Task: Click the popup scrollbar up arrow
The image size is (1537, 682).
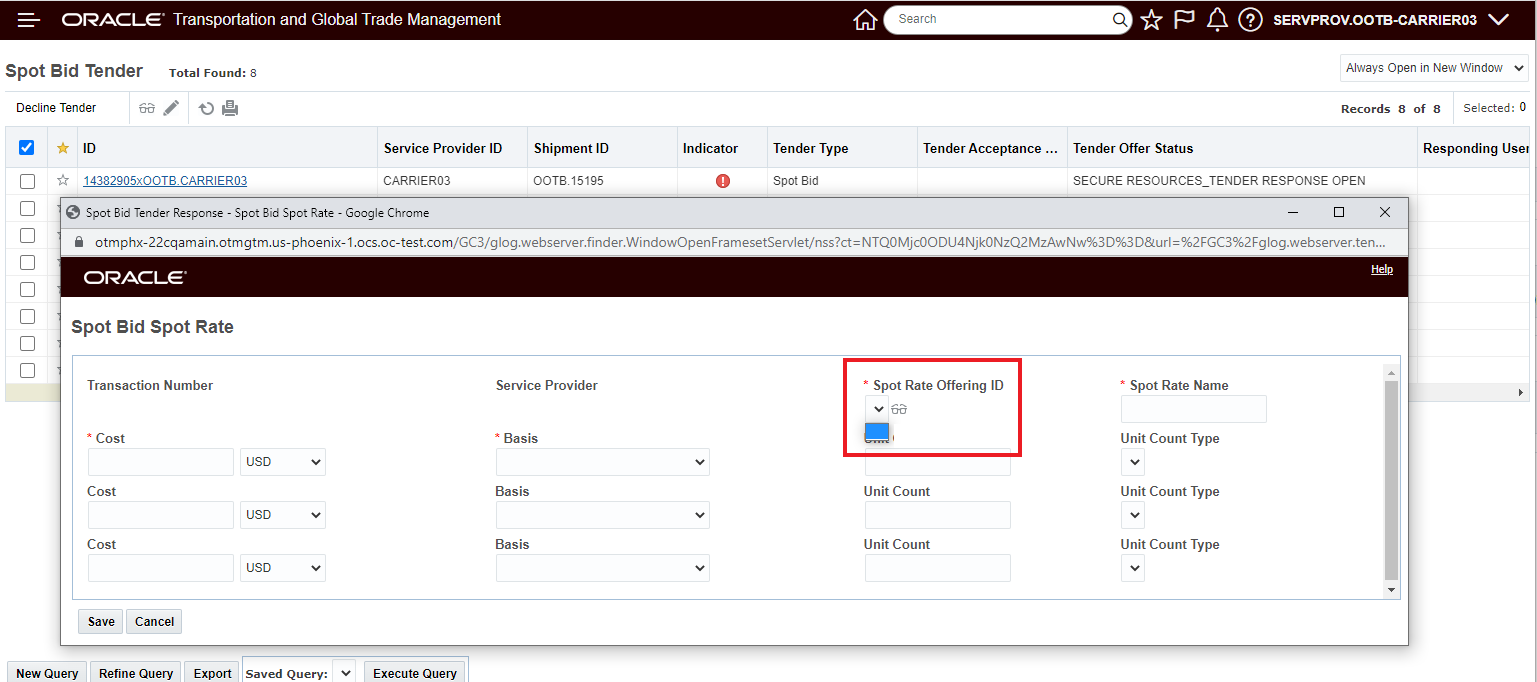Action: (x=1391, y=372)
